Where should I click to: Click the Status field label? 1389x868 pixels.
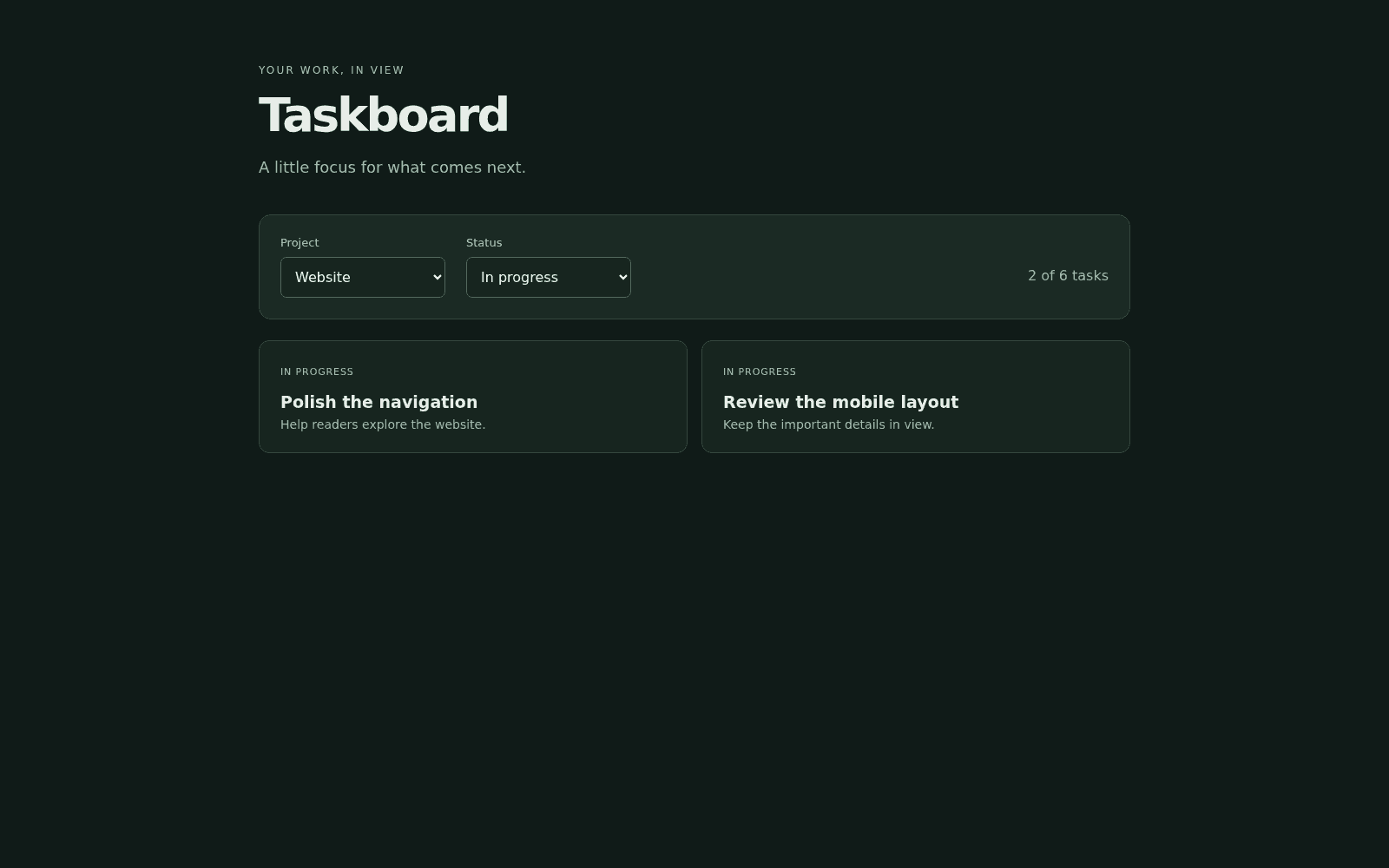484,242
